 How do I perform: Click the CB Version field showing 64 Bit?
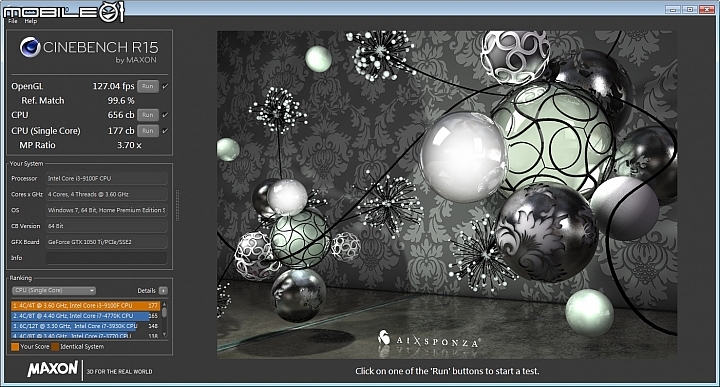click(107, 226)
